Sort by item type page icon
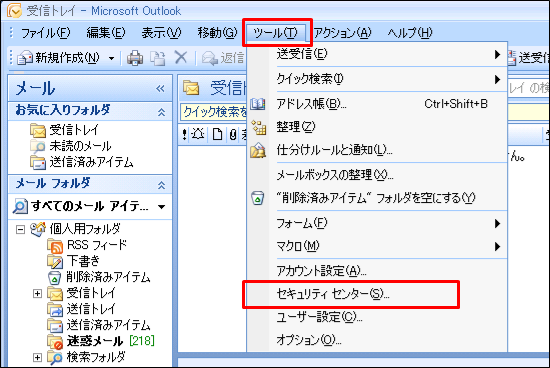This screenshot has width=550, height=368. coord(217,134)
